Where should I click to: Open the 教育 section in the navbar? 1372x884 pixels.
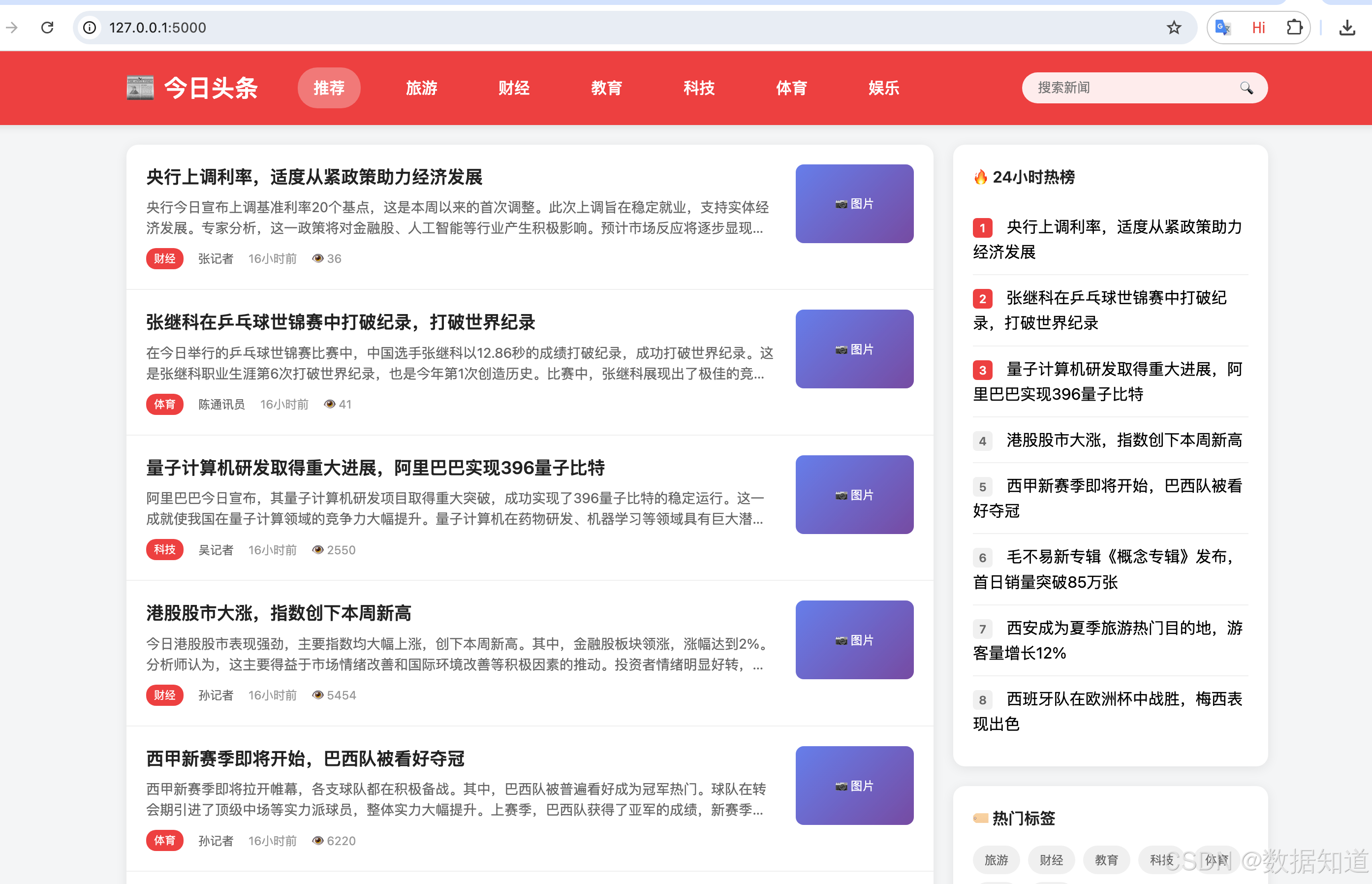(x=607, y=88)
